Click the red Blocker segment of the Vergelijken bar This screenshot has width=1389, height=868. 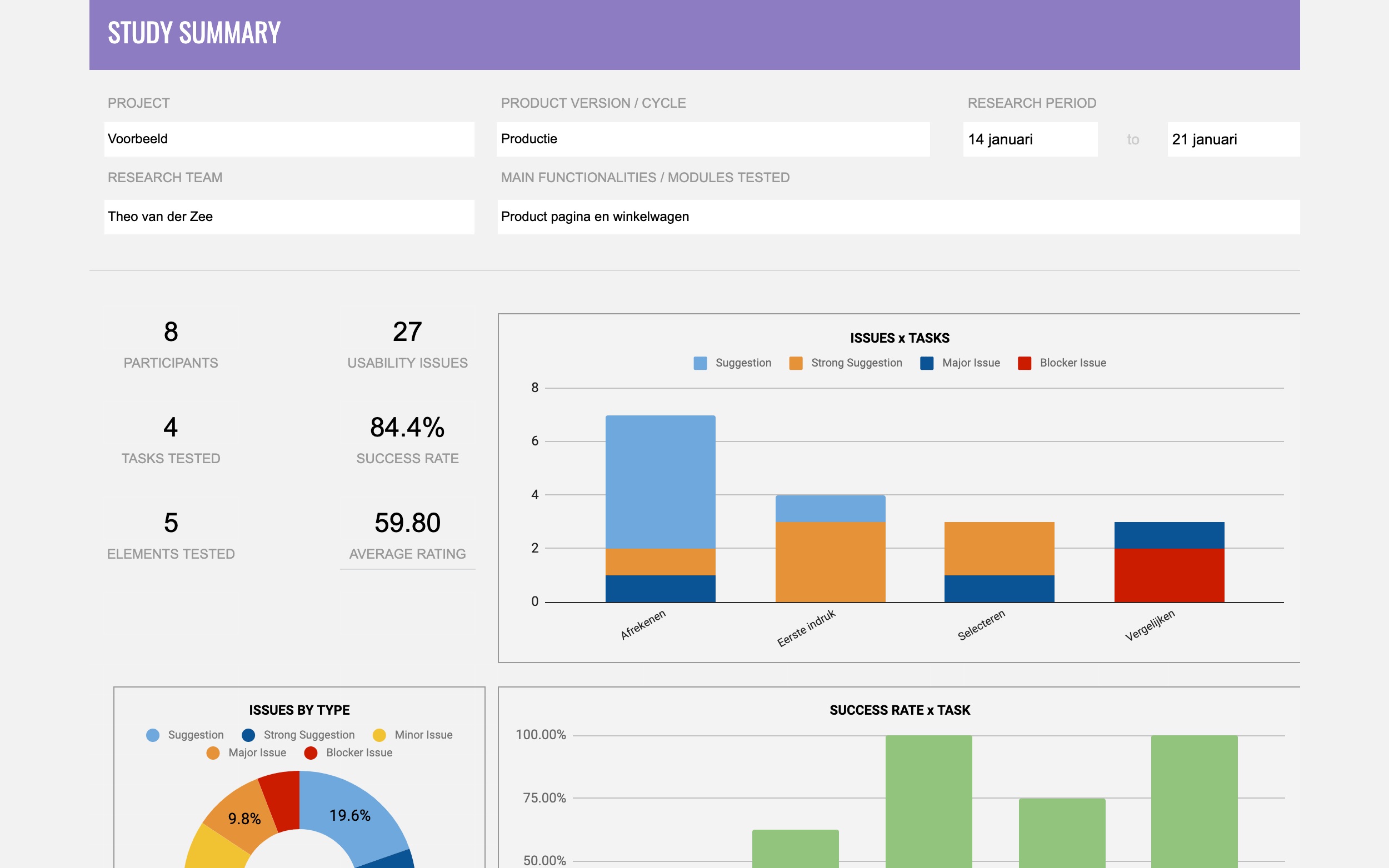click(1169, 575)
